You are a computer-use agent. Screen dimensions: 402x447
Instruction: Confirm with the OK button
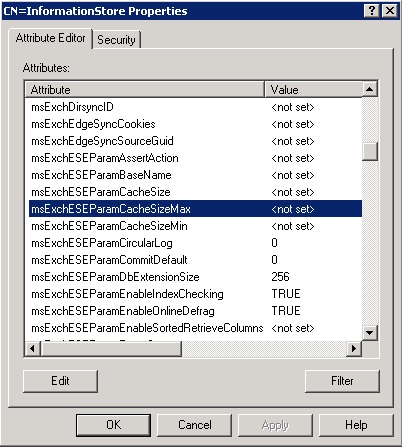[x=113, y=425]
